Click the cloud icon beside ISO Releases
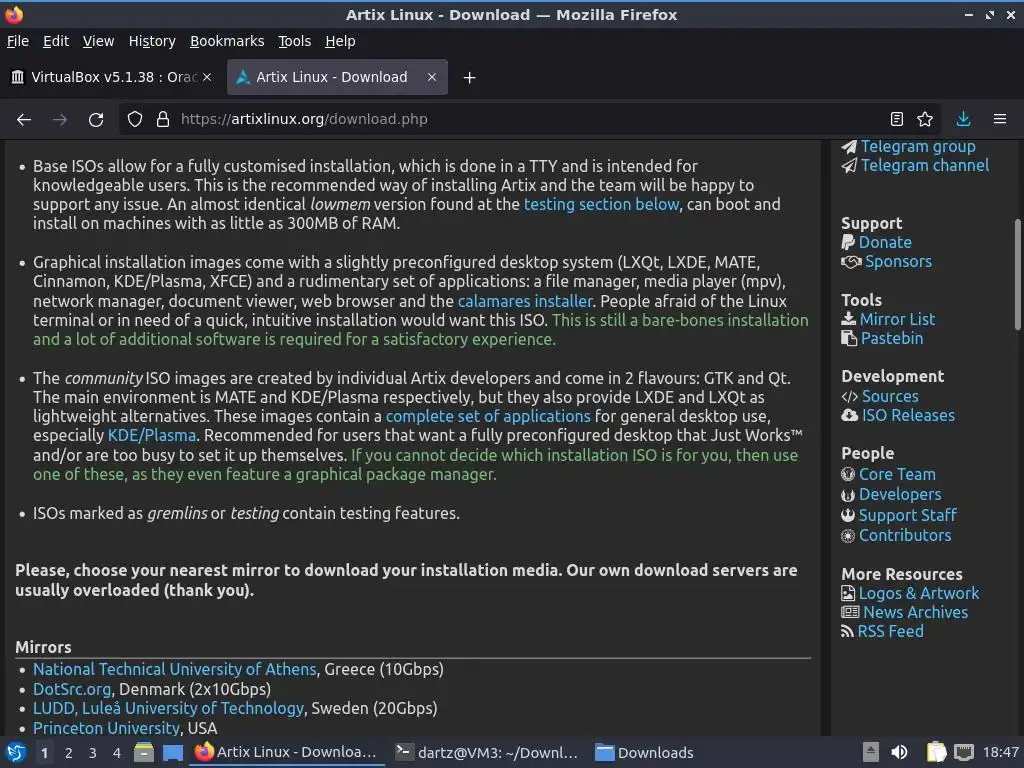Viewport: 1024px width, 768px height. point(850,415)
